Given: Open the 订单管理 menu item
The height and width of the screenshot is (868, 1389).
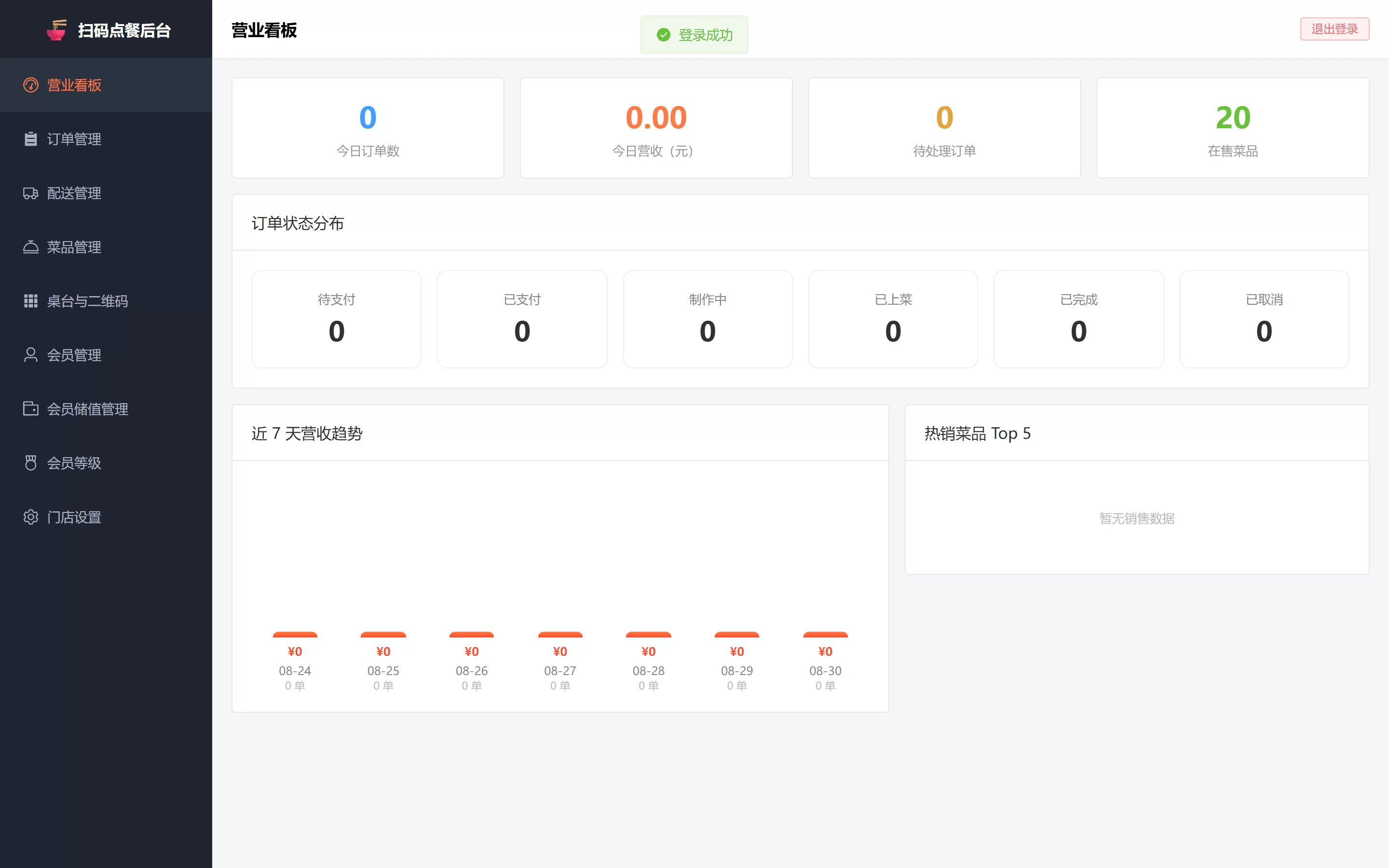Looking at the screenshot, I should tap(106, 139).
